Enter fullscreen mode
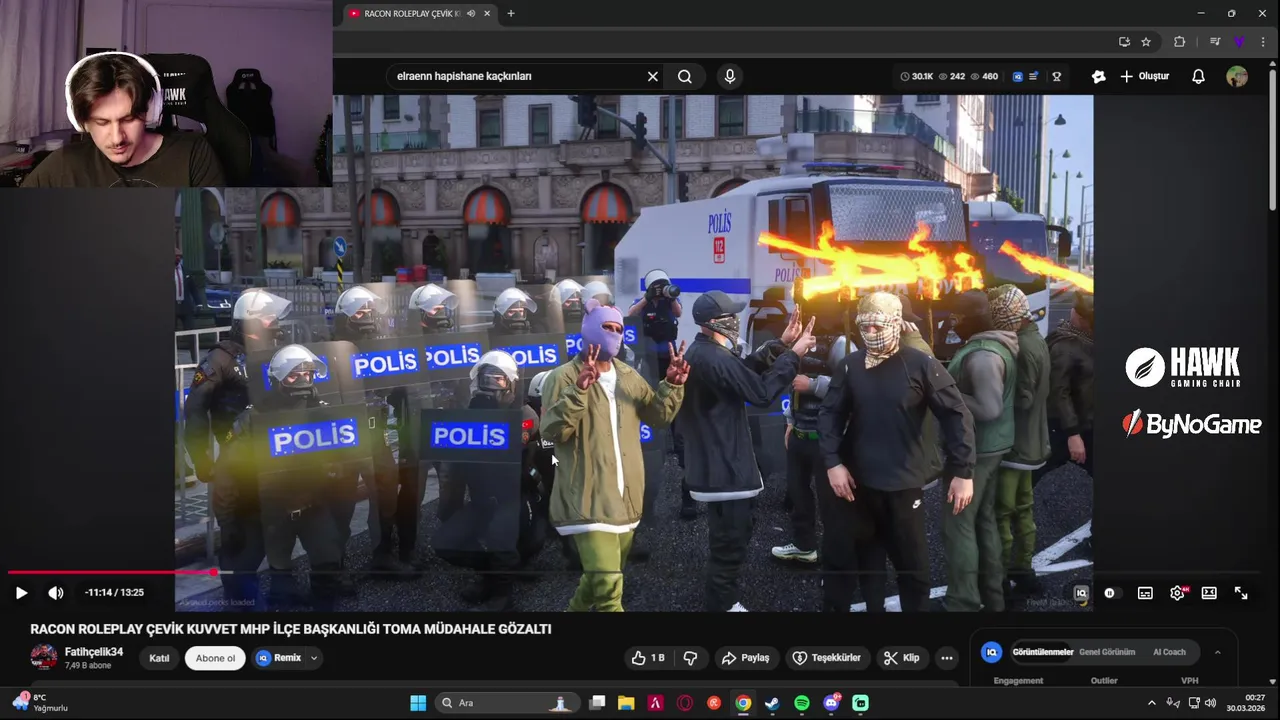Screen dimensions: 1280x720 1241,593
